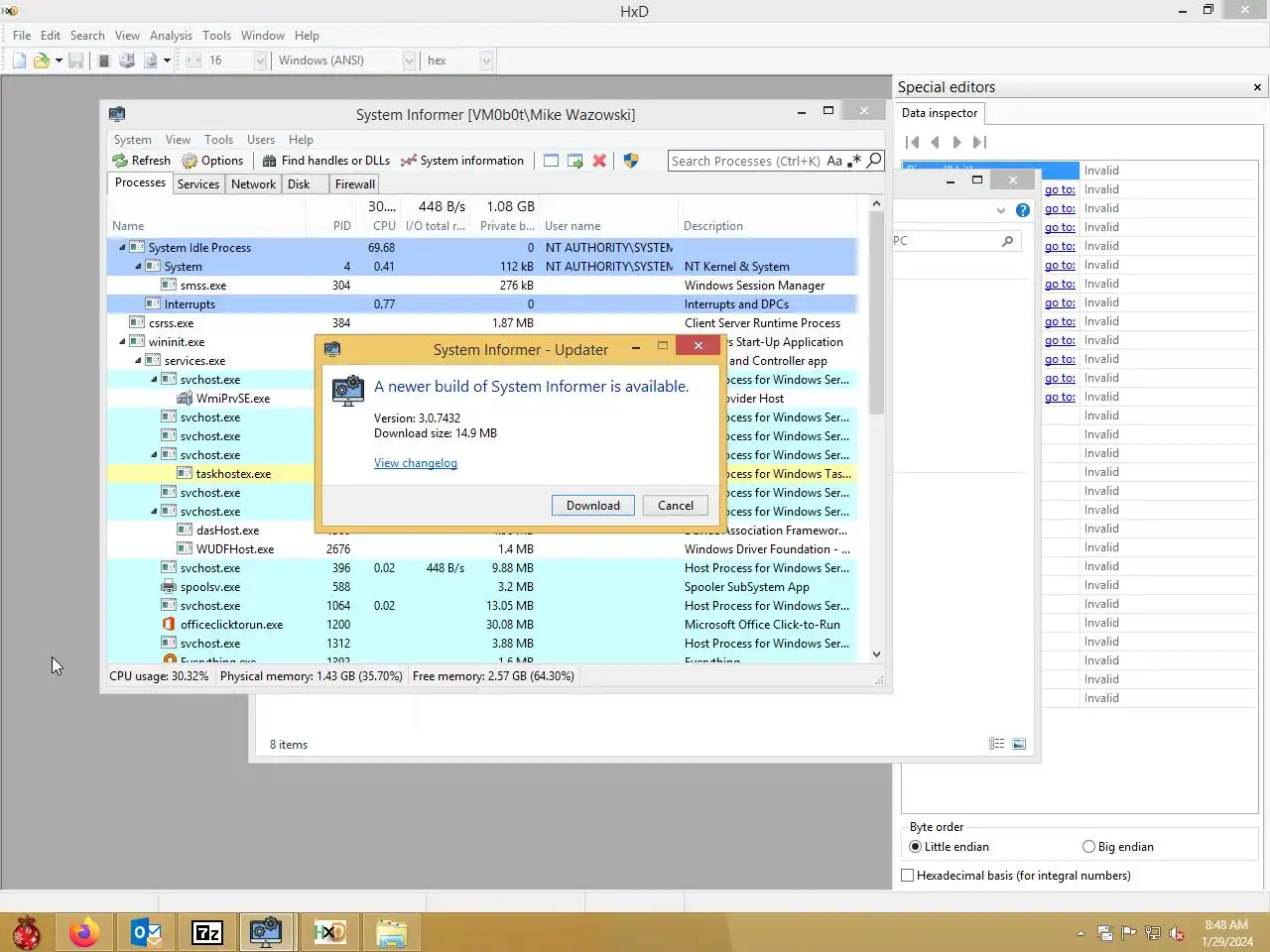This screenshot has width=1270, height=952.
Task: Collapse the System Idle Process tree node
Action: point(122,248)
